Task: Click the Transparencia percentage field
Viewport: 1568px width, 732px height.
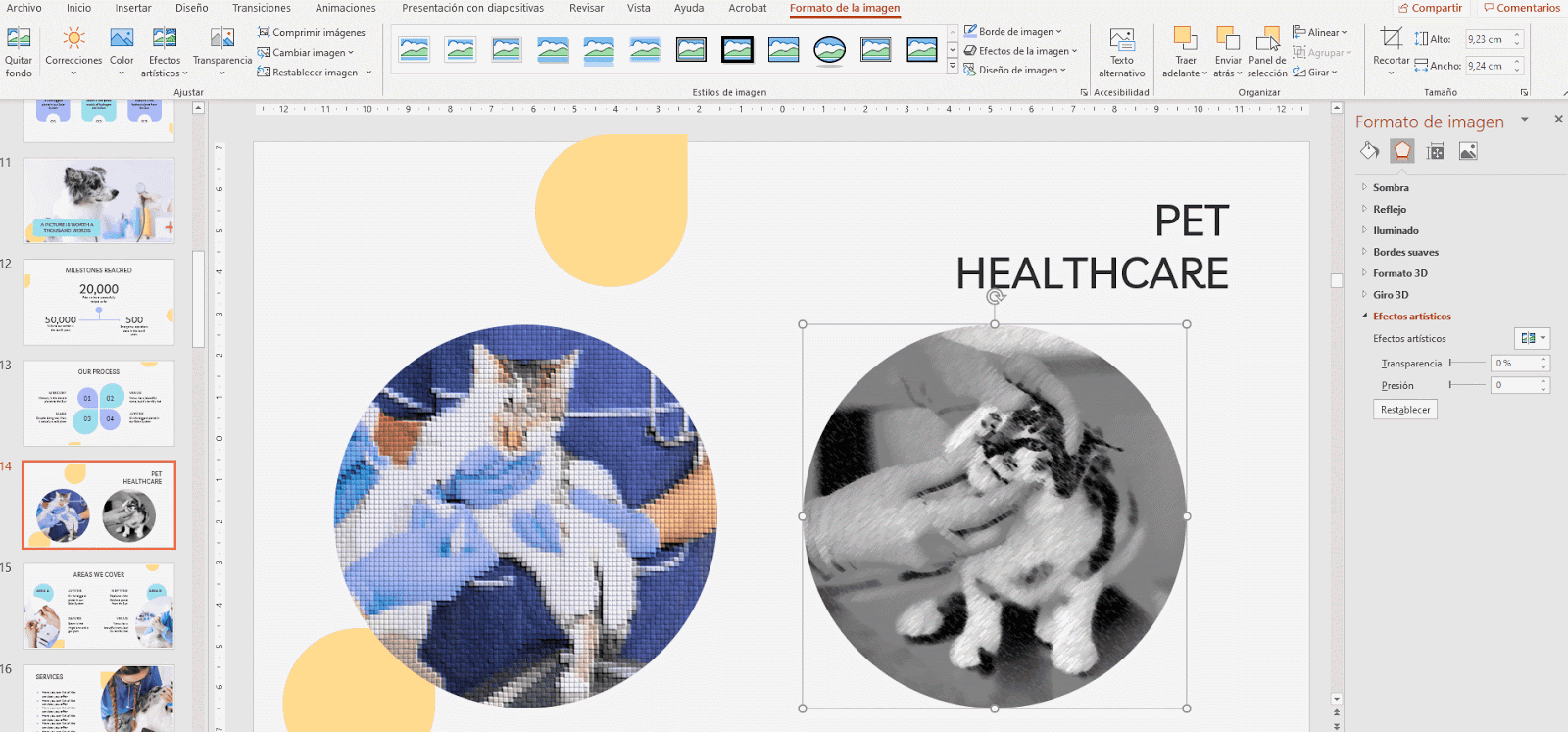Action: click(x=1515, y=363)
